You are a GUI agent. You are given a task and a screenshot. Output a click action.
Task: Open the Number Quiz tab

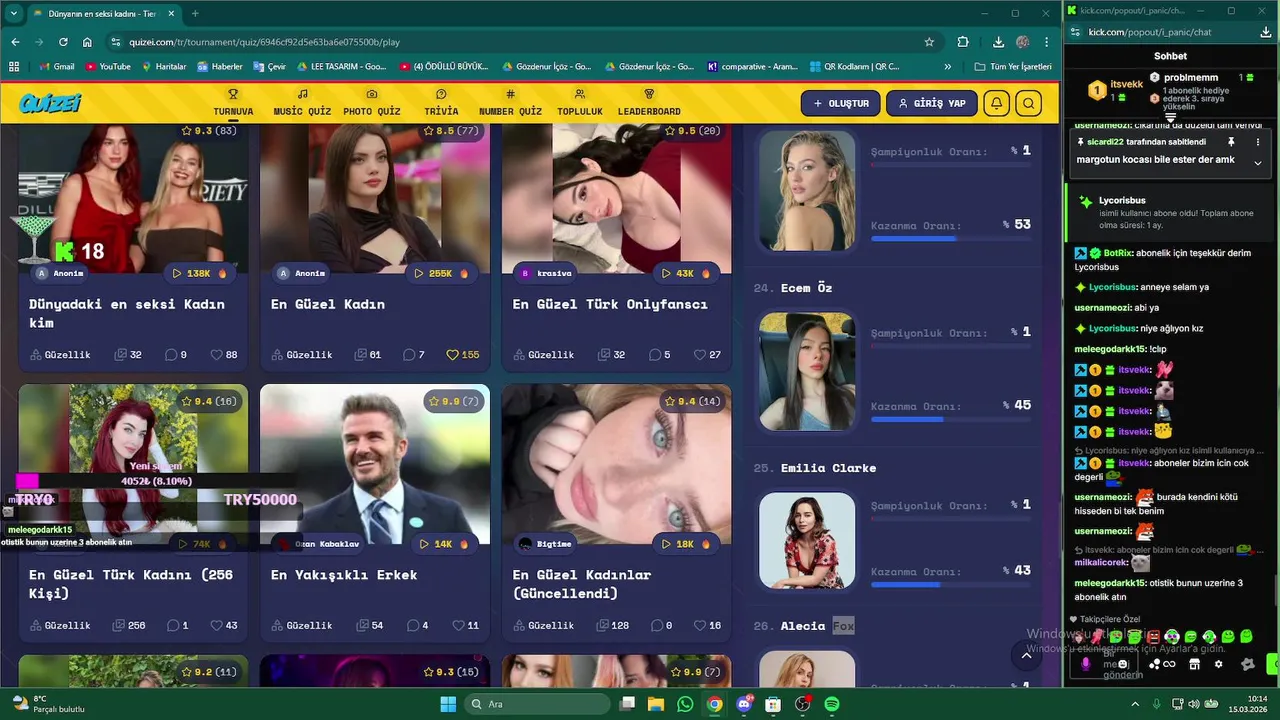pyautogui.click(x=510, y=103)
